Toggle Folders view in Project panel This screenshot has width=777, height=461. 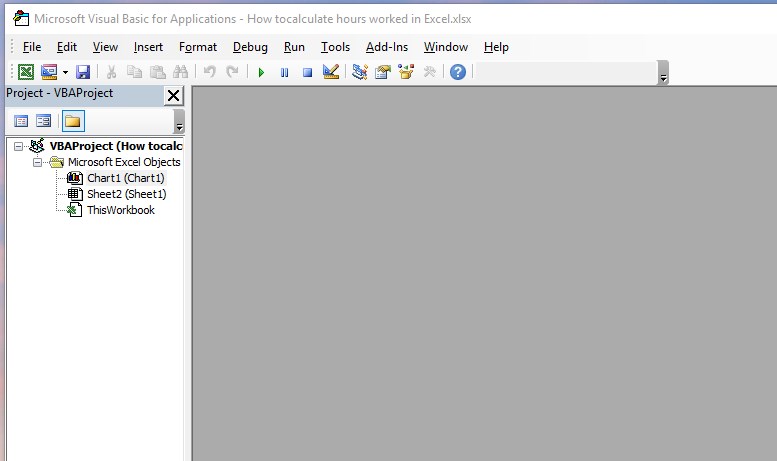[x=73, y=121]
